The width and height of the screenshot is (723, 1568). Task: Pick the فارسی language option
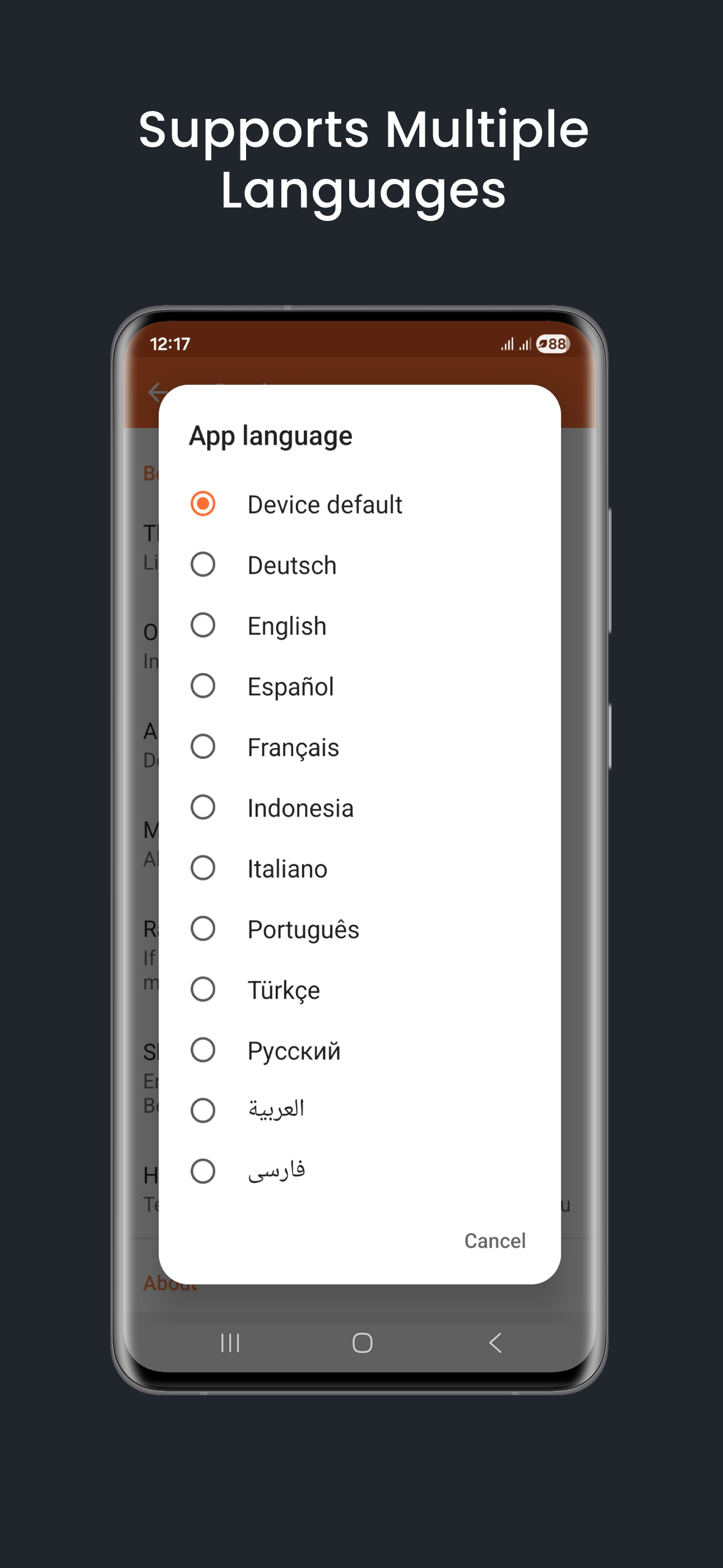click(203, 1171)
